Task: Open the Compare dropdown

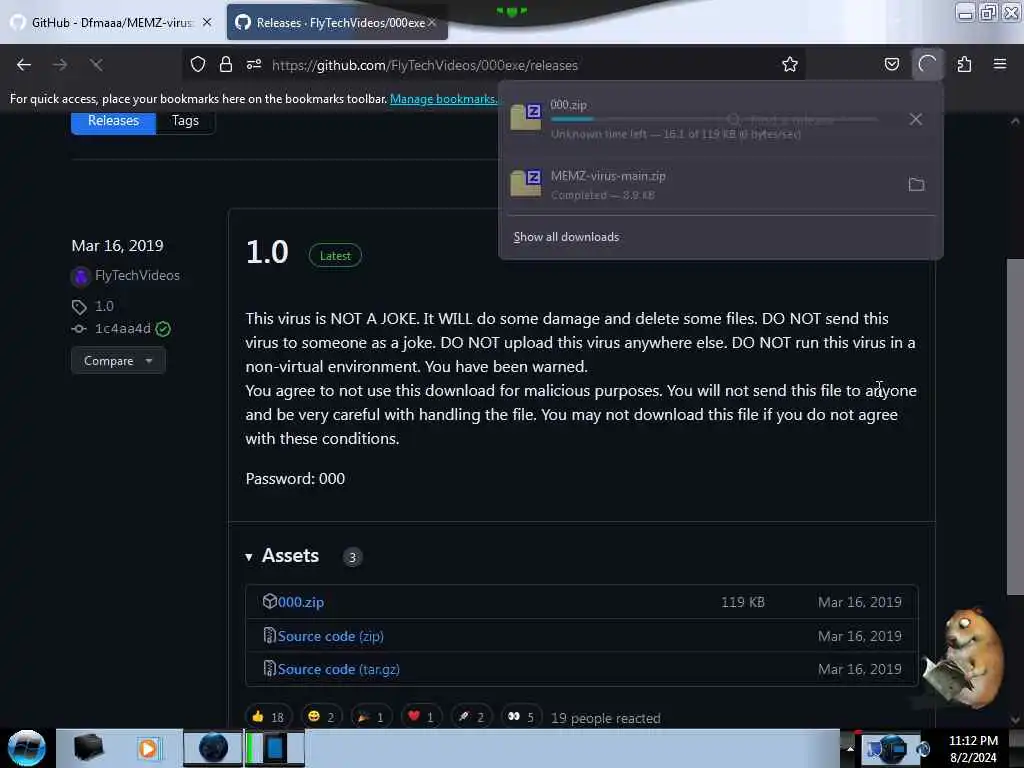Action: click(118, 360)
